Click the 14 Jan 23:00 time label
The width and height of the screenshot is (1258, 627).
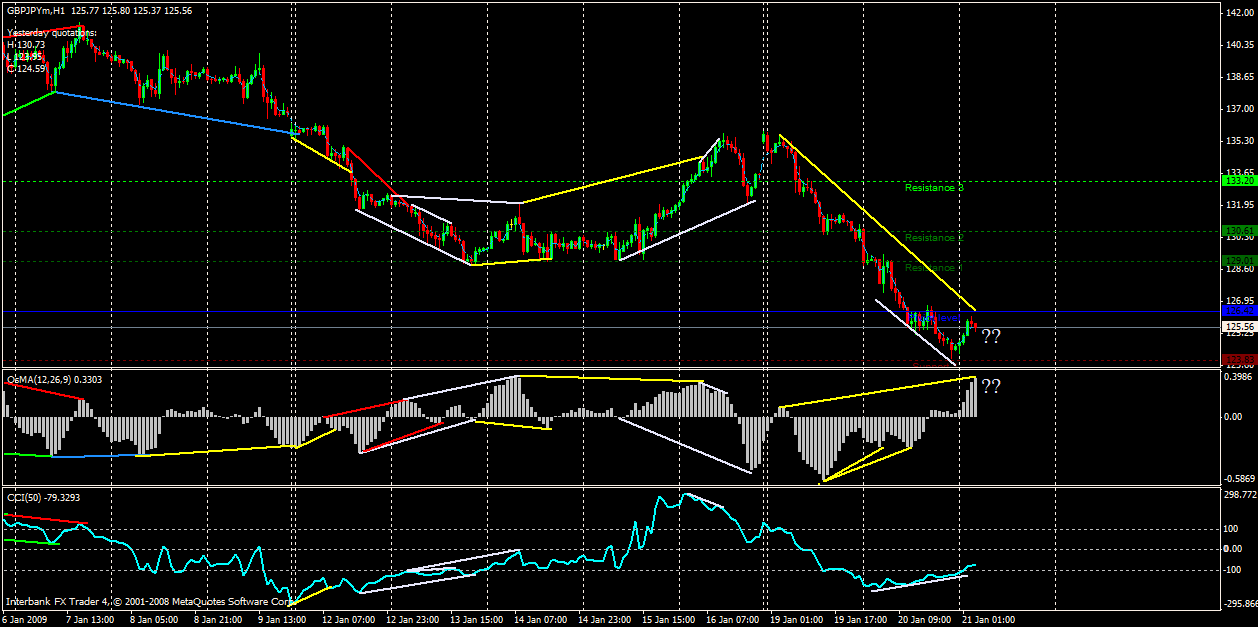coord(603,619)
